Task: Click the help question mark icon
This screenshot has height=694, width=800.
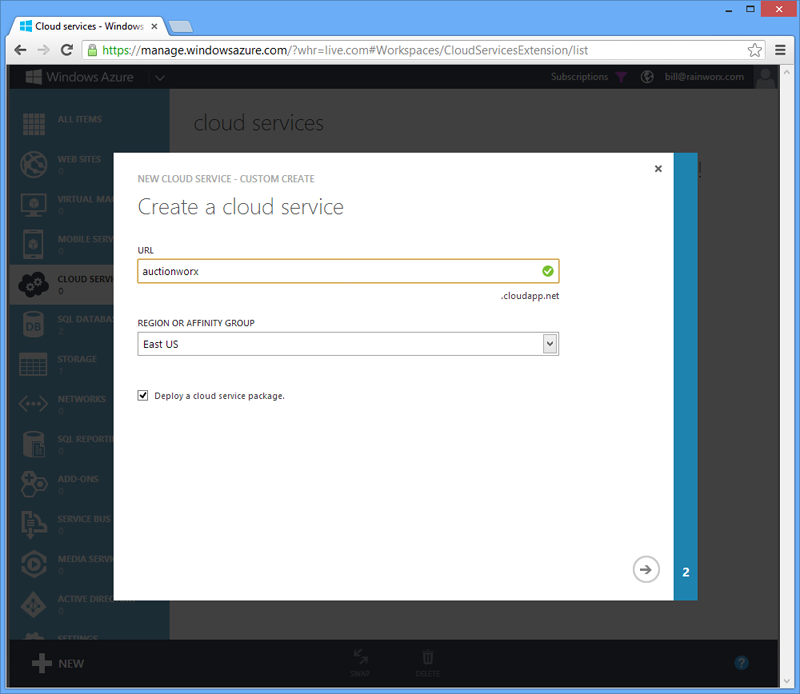Action: [741, 663]
